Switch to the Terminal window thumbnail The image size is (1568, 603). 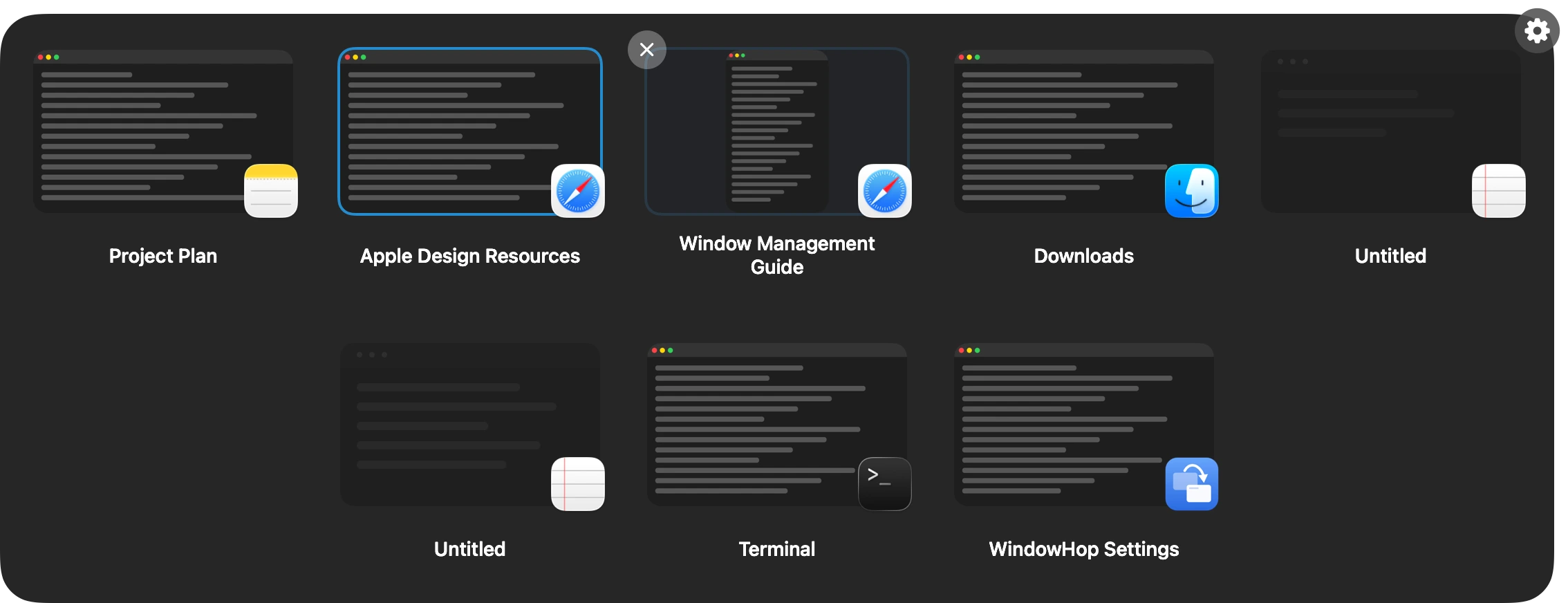pyautogui.click(x=777, y=425)
